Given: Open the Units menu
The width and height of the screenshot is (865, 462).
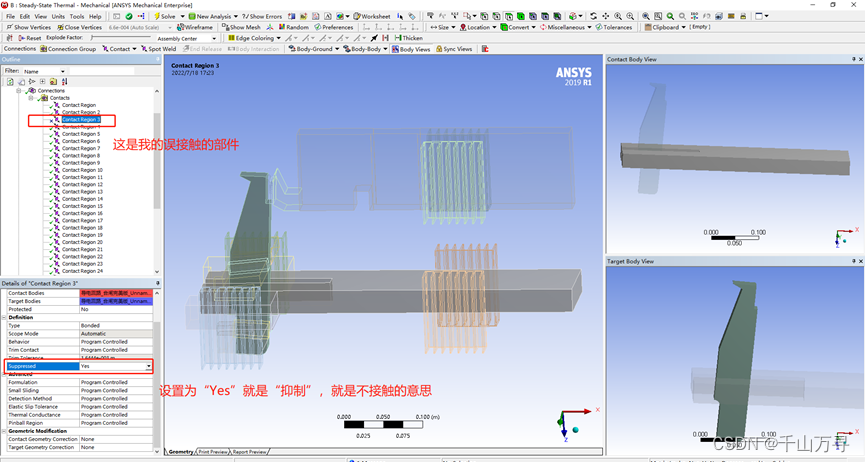Looking at the screenshot, I should pos(58,16).
